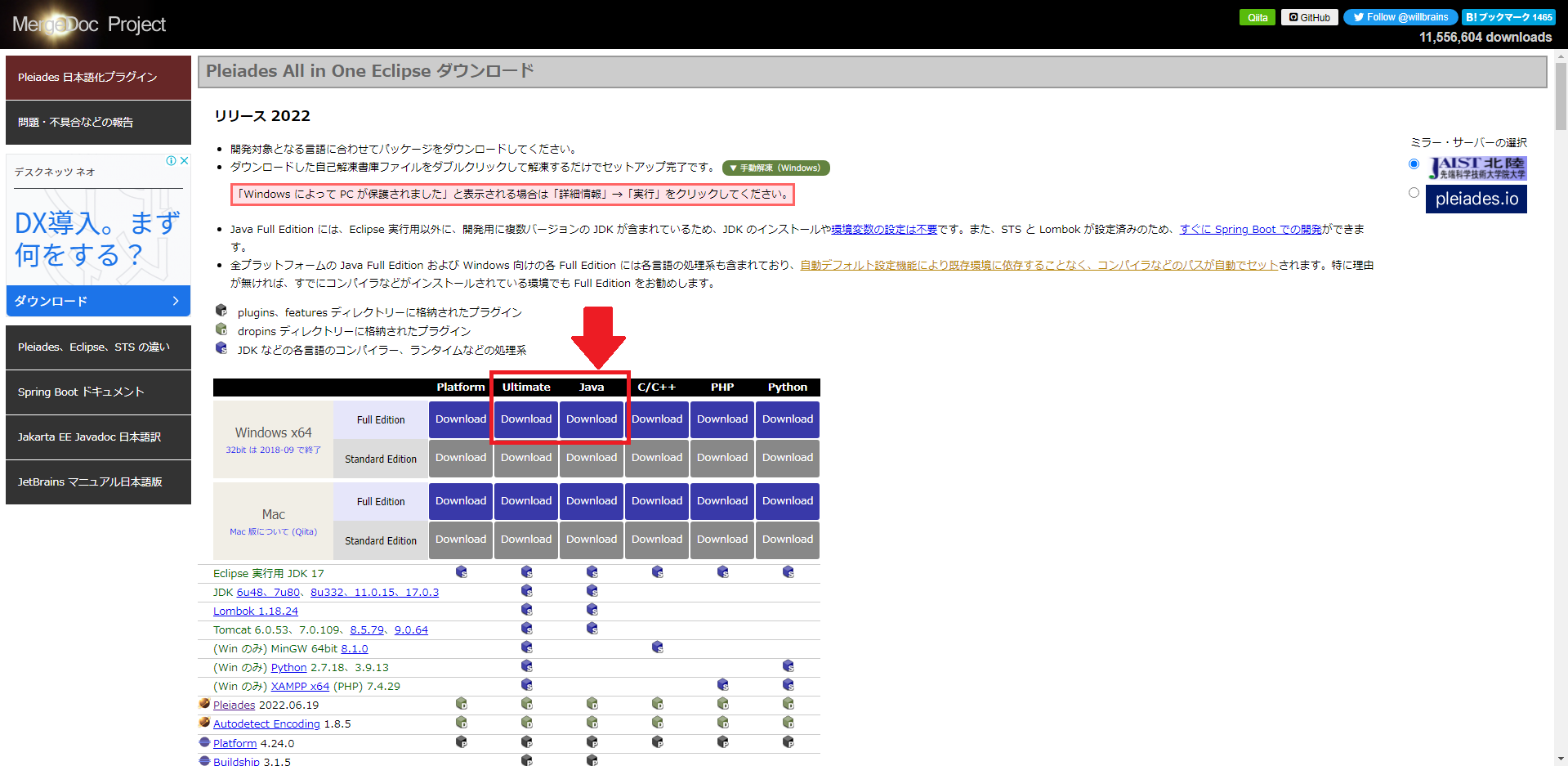Download Windows Full Edition Python

tap(788, 419)
